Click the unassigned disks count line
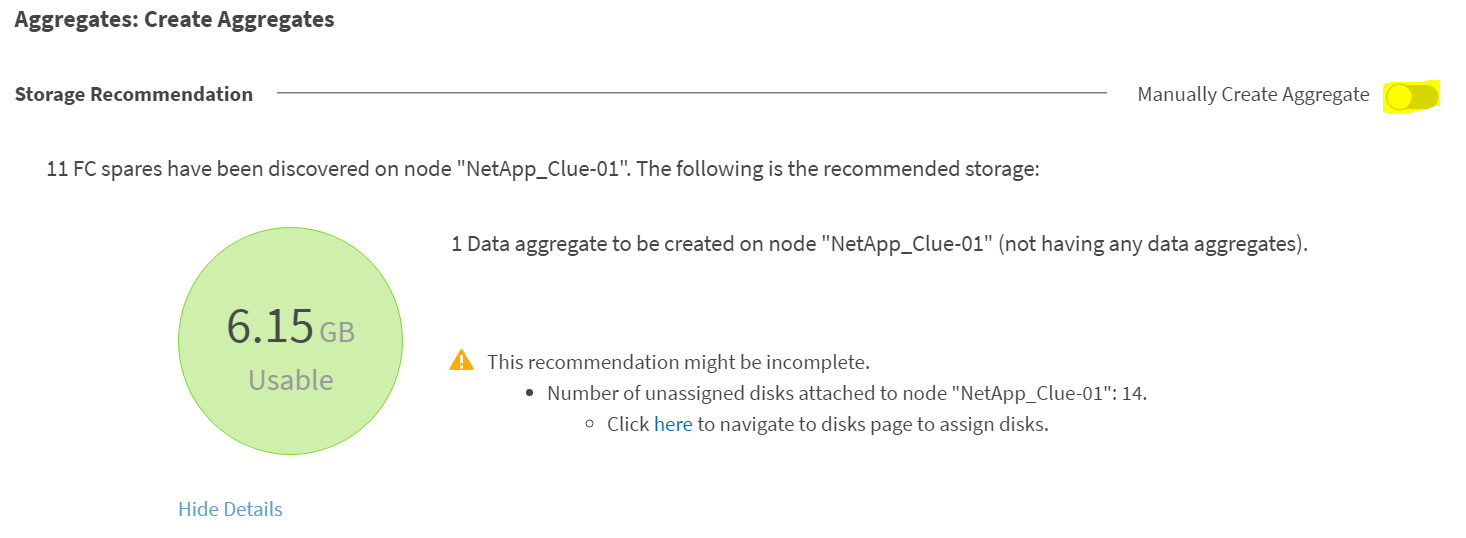 coord(847,393)
